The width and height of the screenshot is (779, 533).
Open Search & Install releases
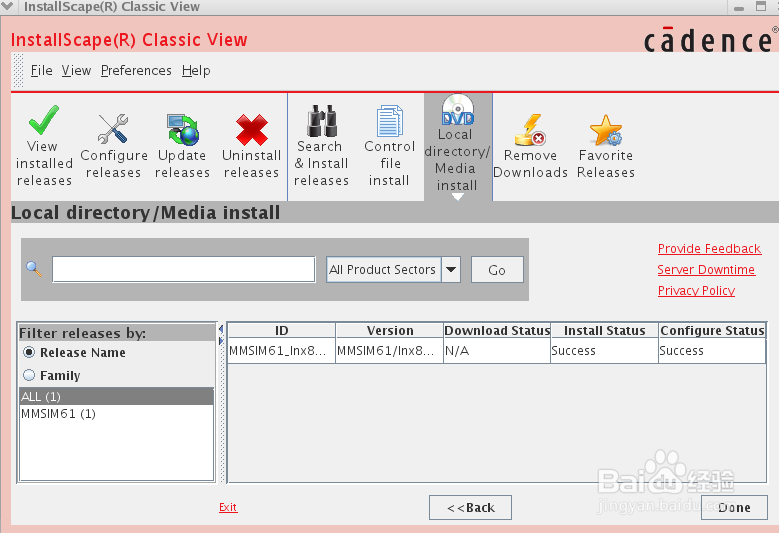[x=321, y=146]
